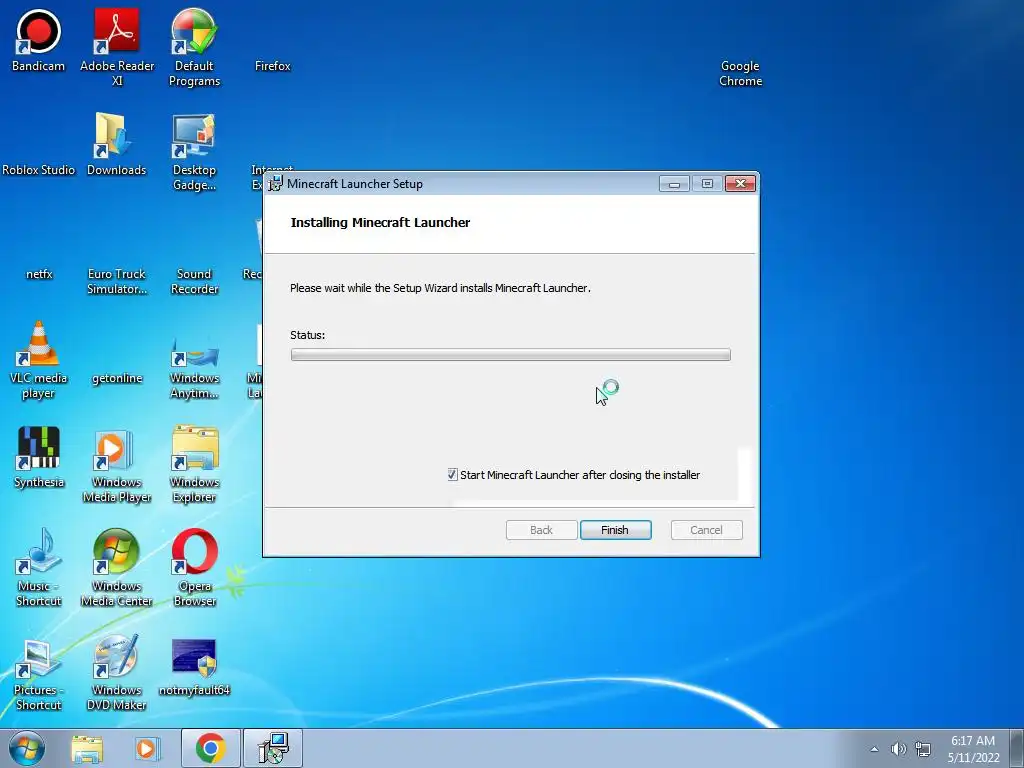Open the Opera Browser desktop icon
Screen dimensions: 1024x768
194,568
